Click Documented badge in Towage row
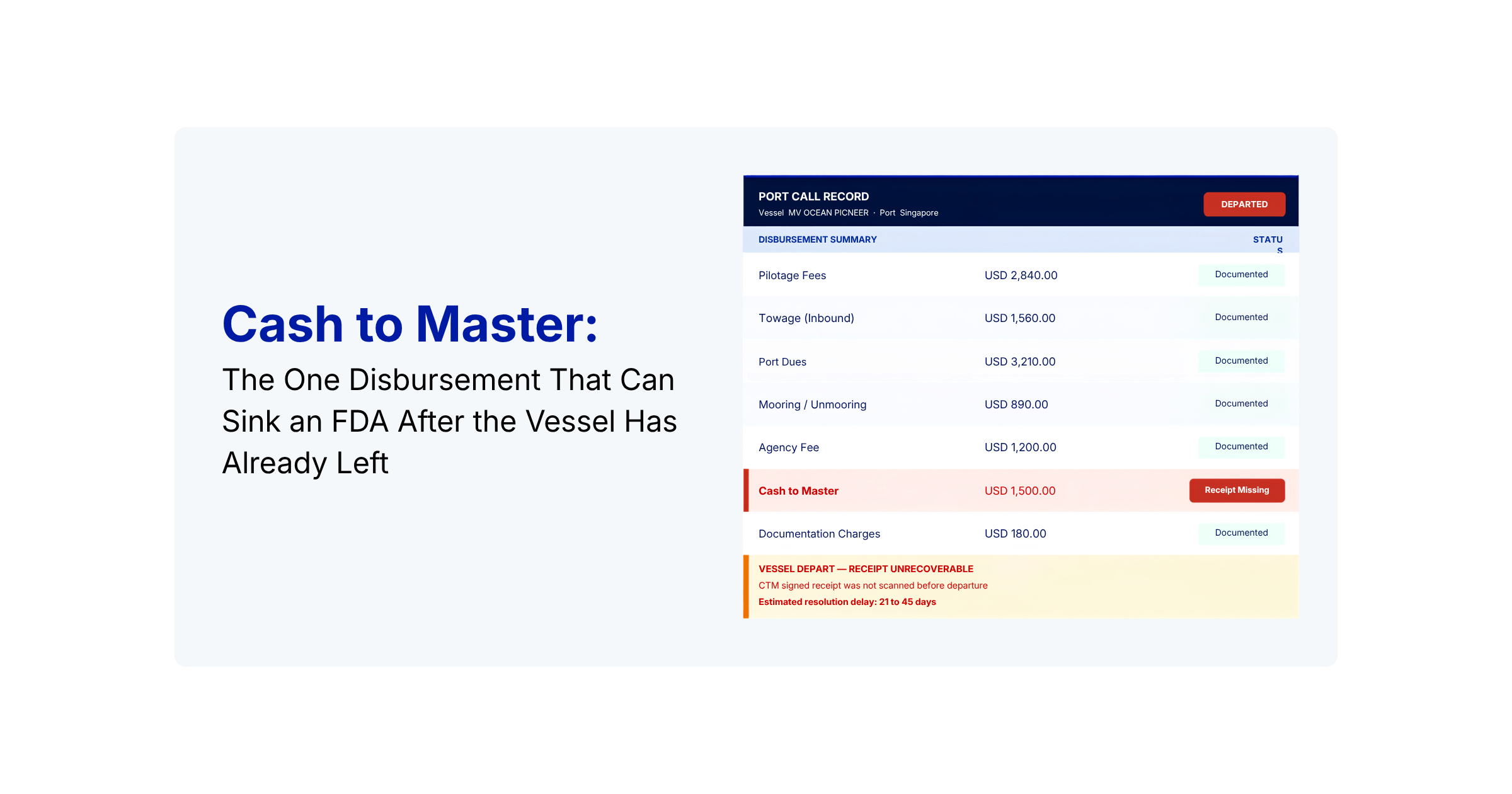 coord(1241,318)
